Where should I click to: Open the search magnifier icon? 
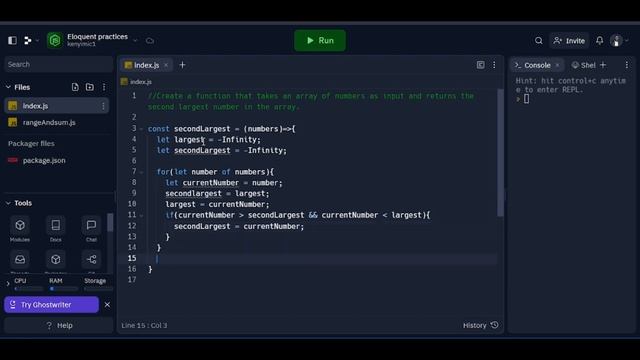pos(538,40)
